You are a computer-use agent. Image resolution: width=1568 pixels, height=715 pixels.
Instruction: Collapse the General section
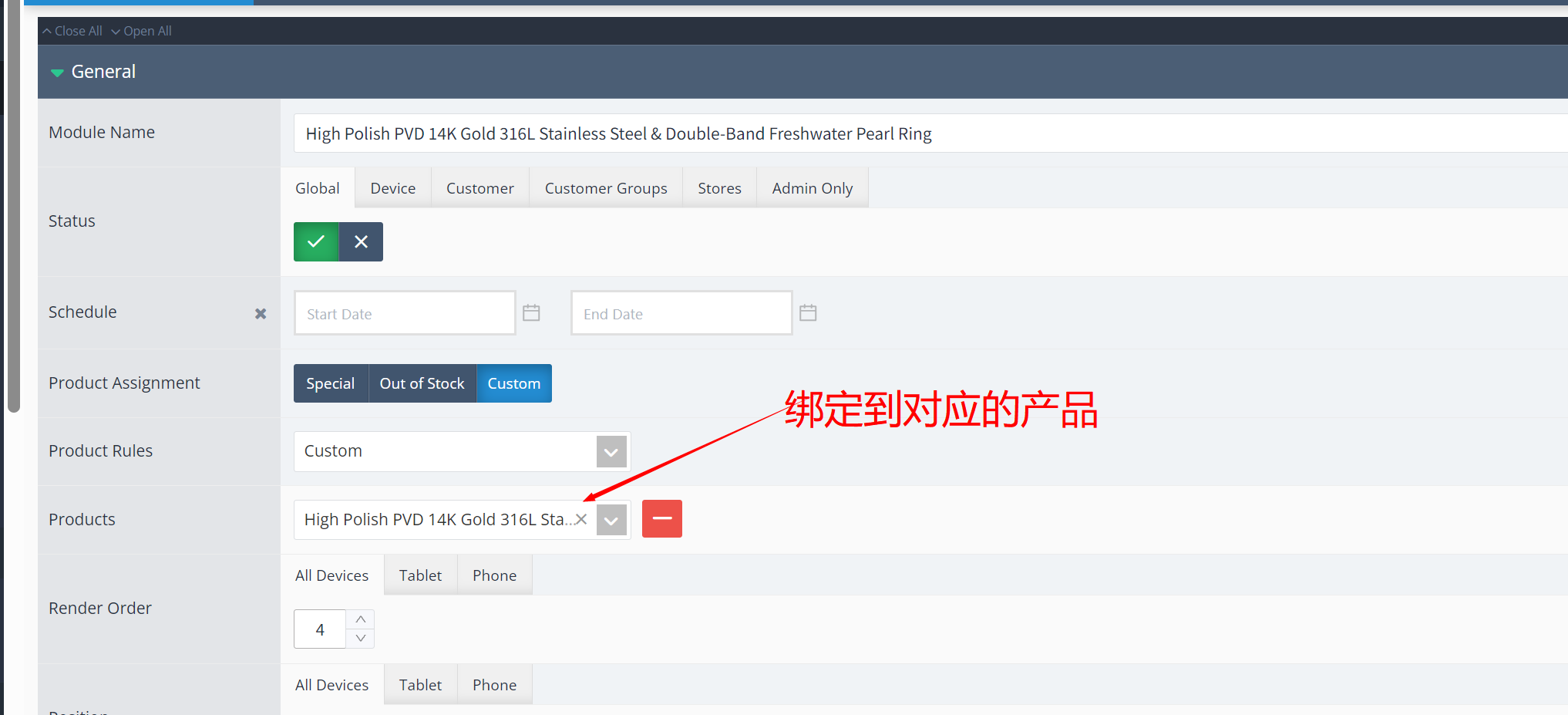coord(57,72)
